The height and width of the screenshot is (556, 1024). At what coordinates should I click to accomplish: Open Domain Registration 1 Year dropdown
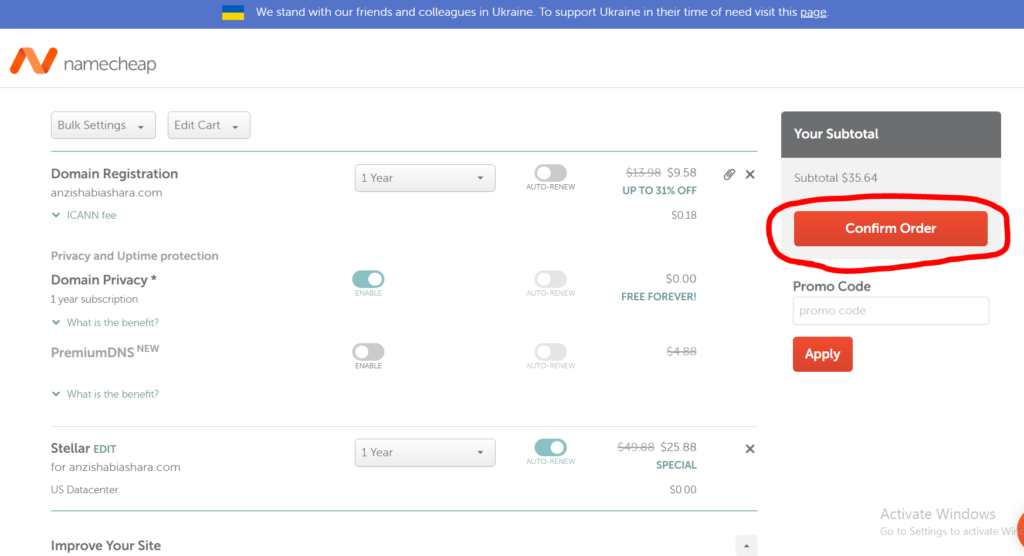pos(424,178)
